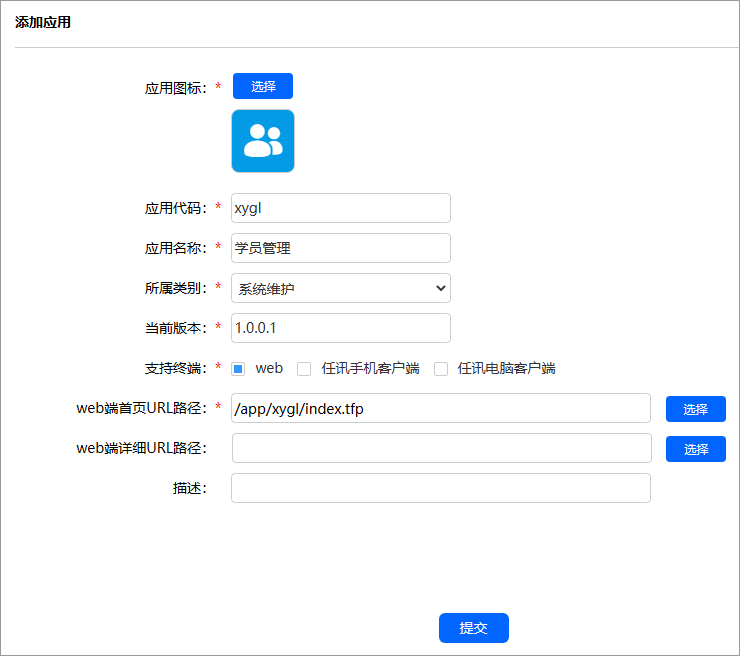Click the web端首页URL路径 input field
Screen dimensions: 740x656
click(440, 408)
